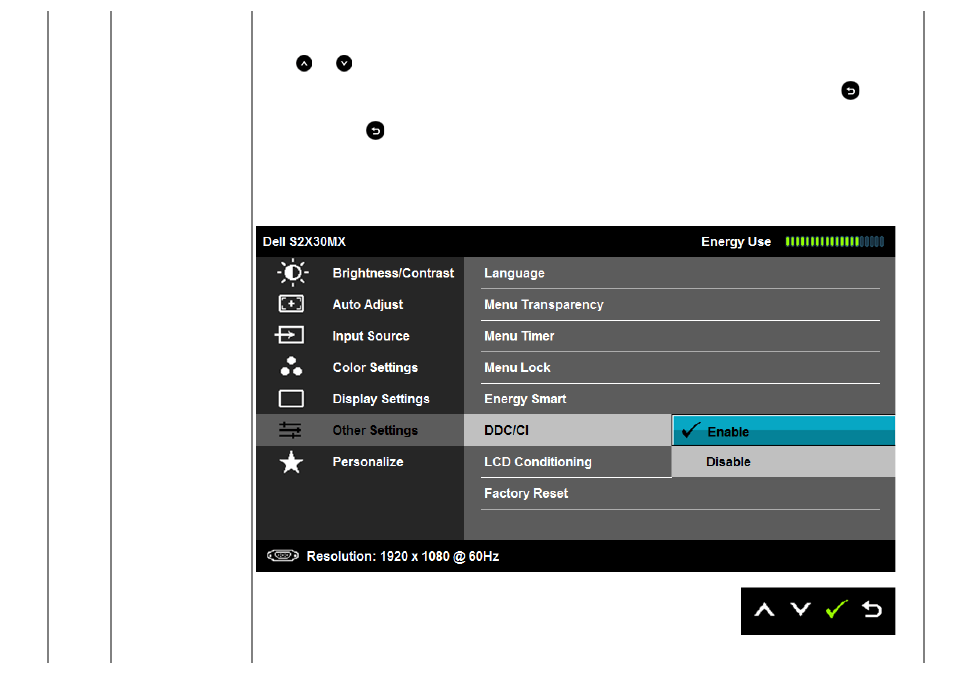Viewport: 954px width, 675px height.
Task: Select Energy Smart option
Action: coord(680,399)
